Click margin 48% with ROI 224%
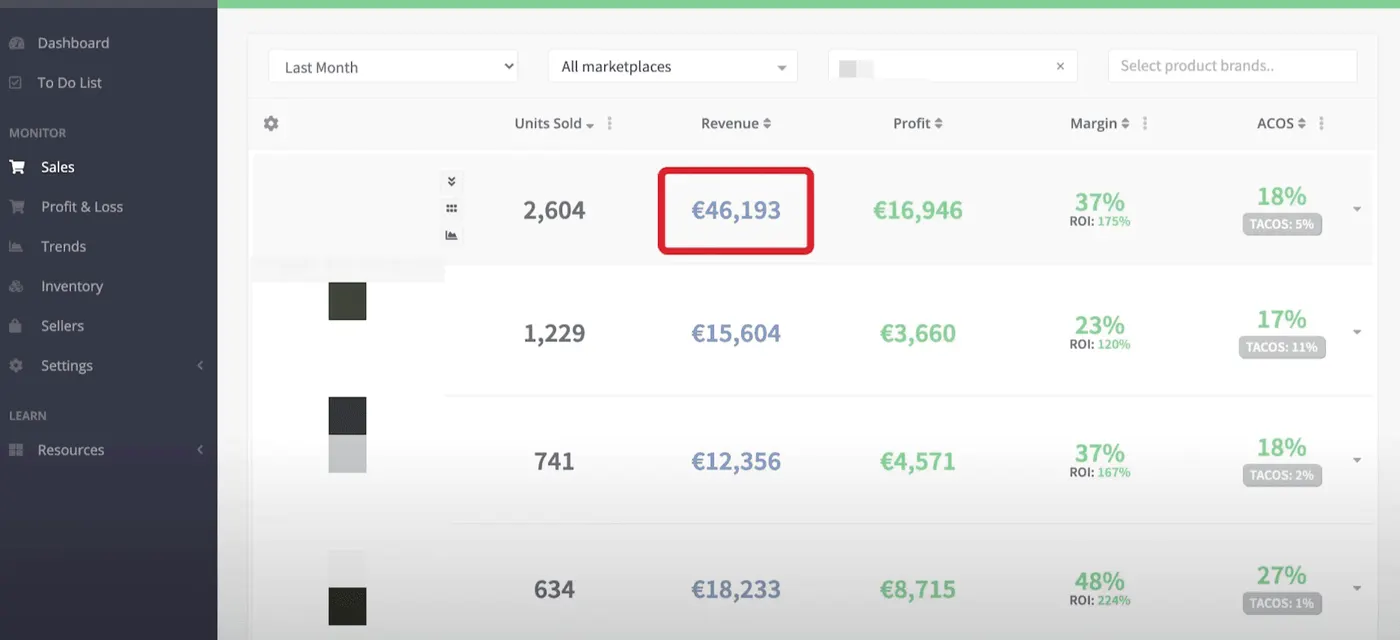 (1100, 588)
